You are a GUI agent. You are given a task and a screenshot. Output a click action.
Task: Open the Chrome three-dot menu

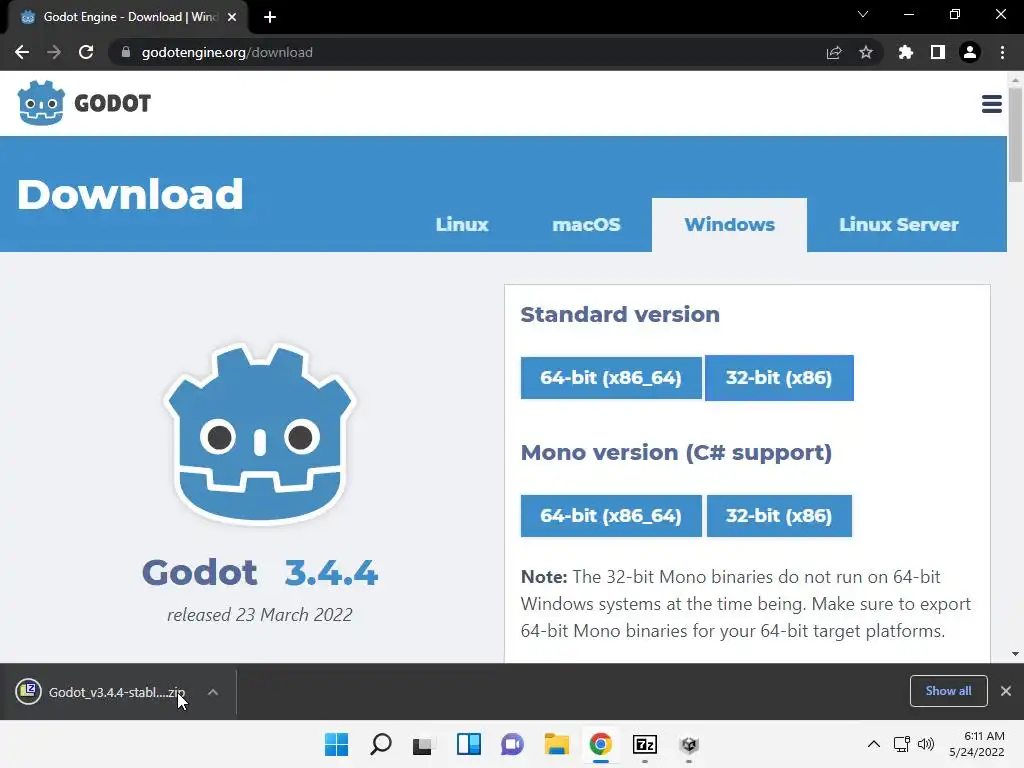(1002, 52)
